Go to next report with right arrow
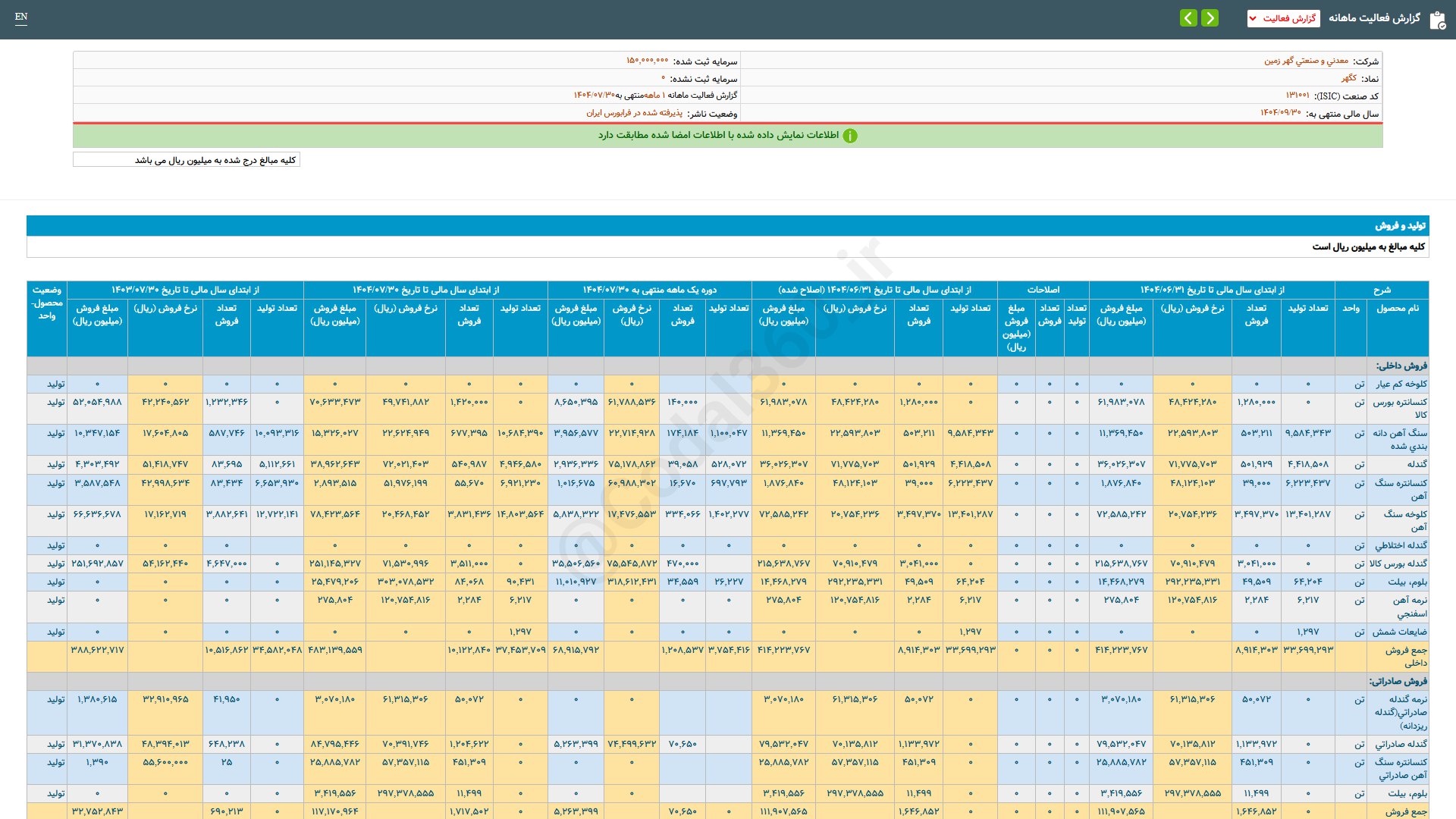Viewport: 1456px width, 819px height. click(1210, 17)
